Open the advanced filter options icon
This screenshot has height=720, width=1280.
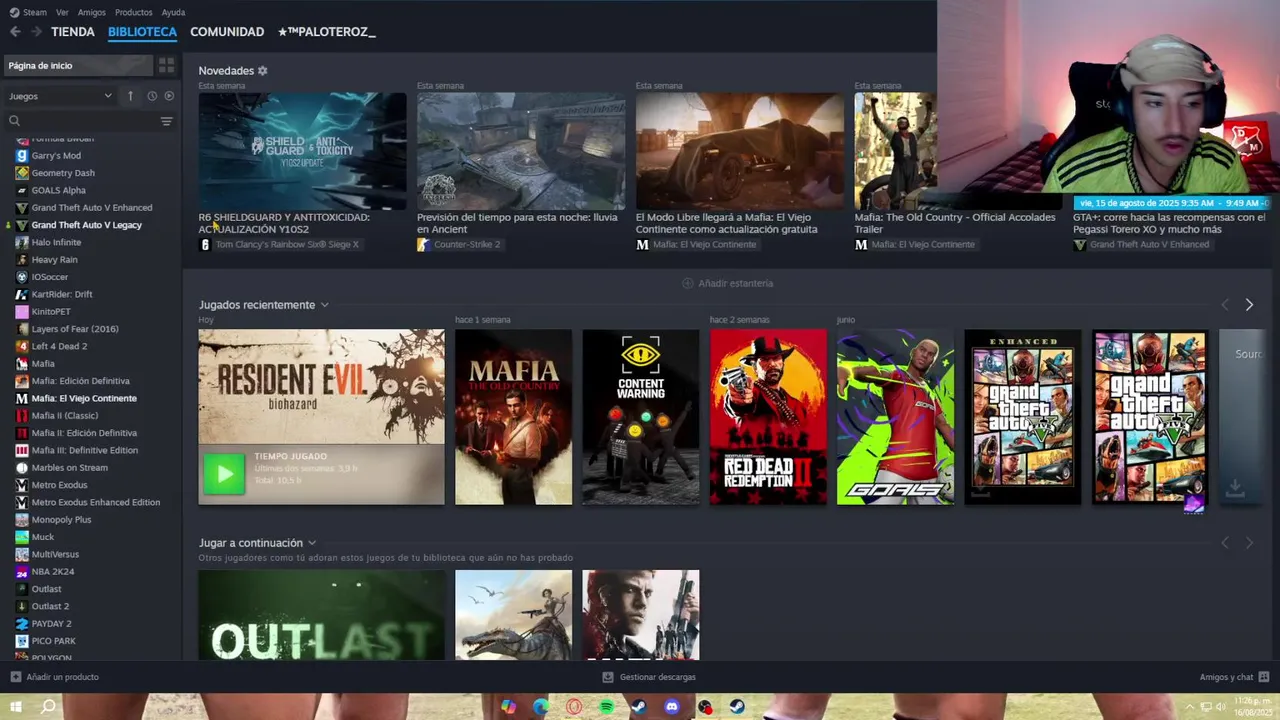[166, 121]
